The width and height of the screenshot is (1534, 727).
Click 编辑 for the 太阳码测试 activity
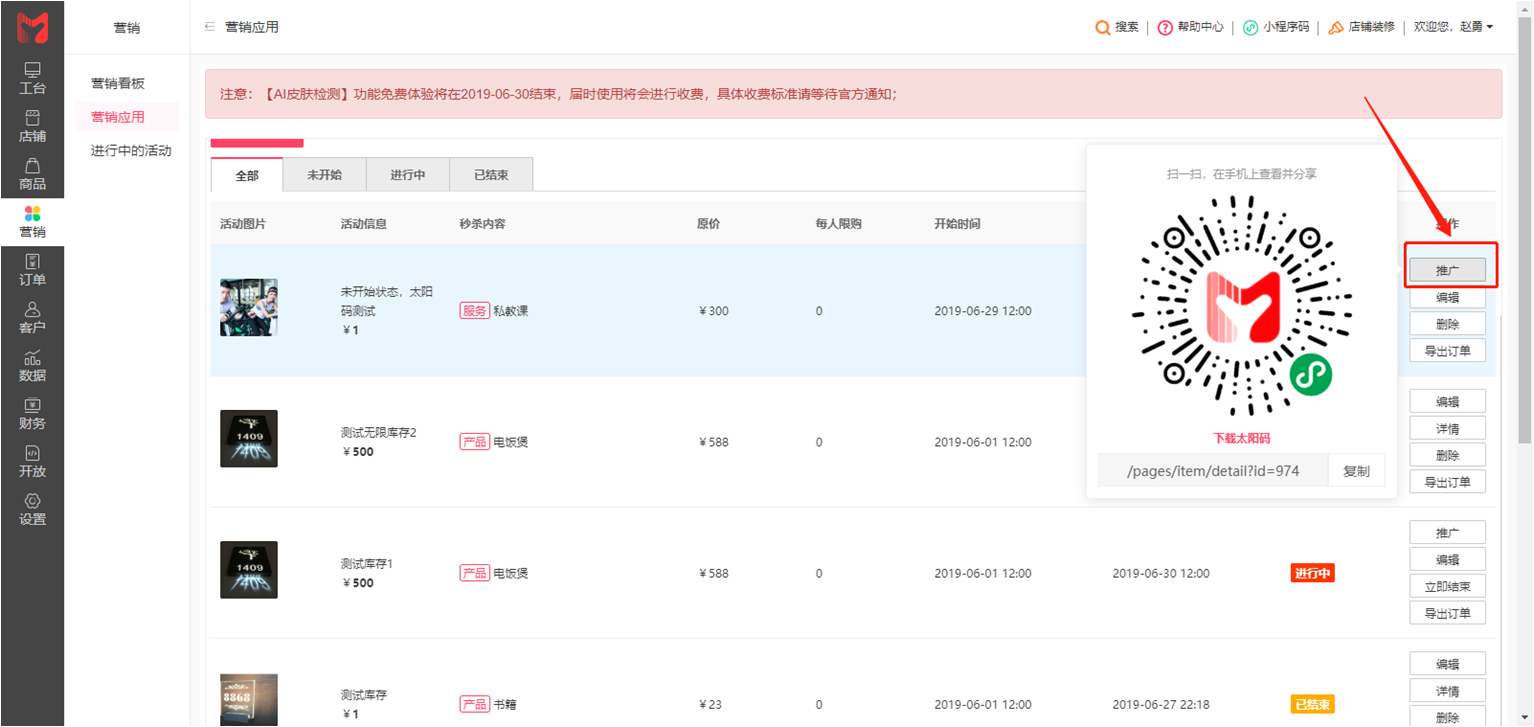coord(1447,297)
